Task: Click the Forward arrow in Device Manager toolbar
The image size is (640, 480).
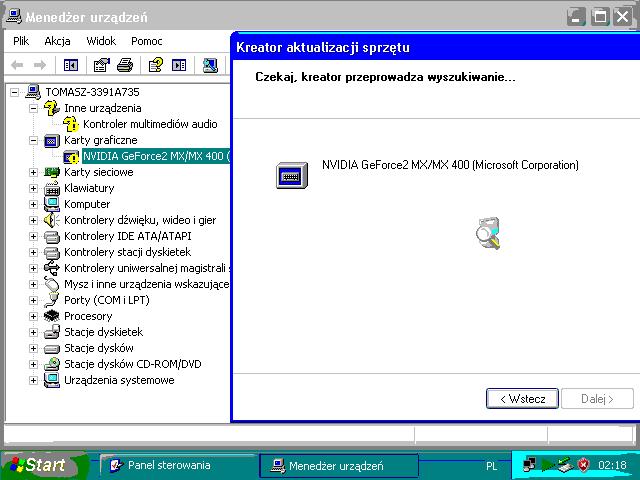Action: 40,65
